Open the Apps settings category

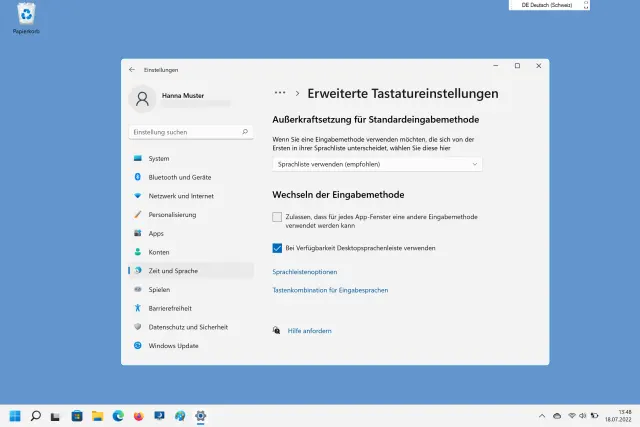pyautogui.click(x=191, y=234)
